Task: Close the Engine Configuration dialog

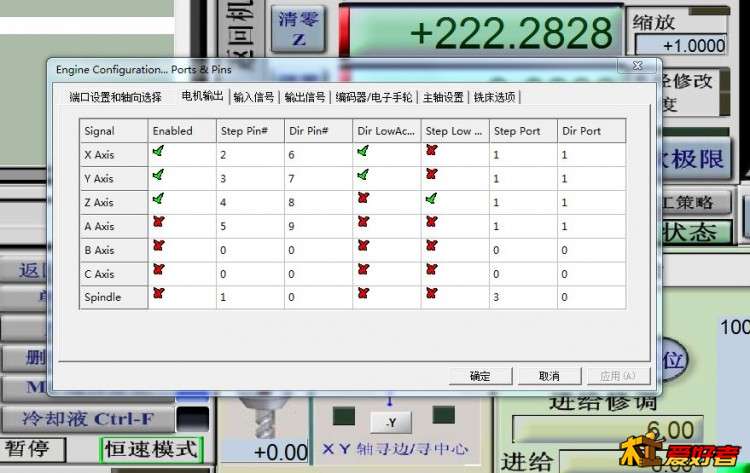Action: click(x=638, y=66)
